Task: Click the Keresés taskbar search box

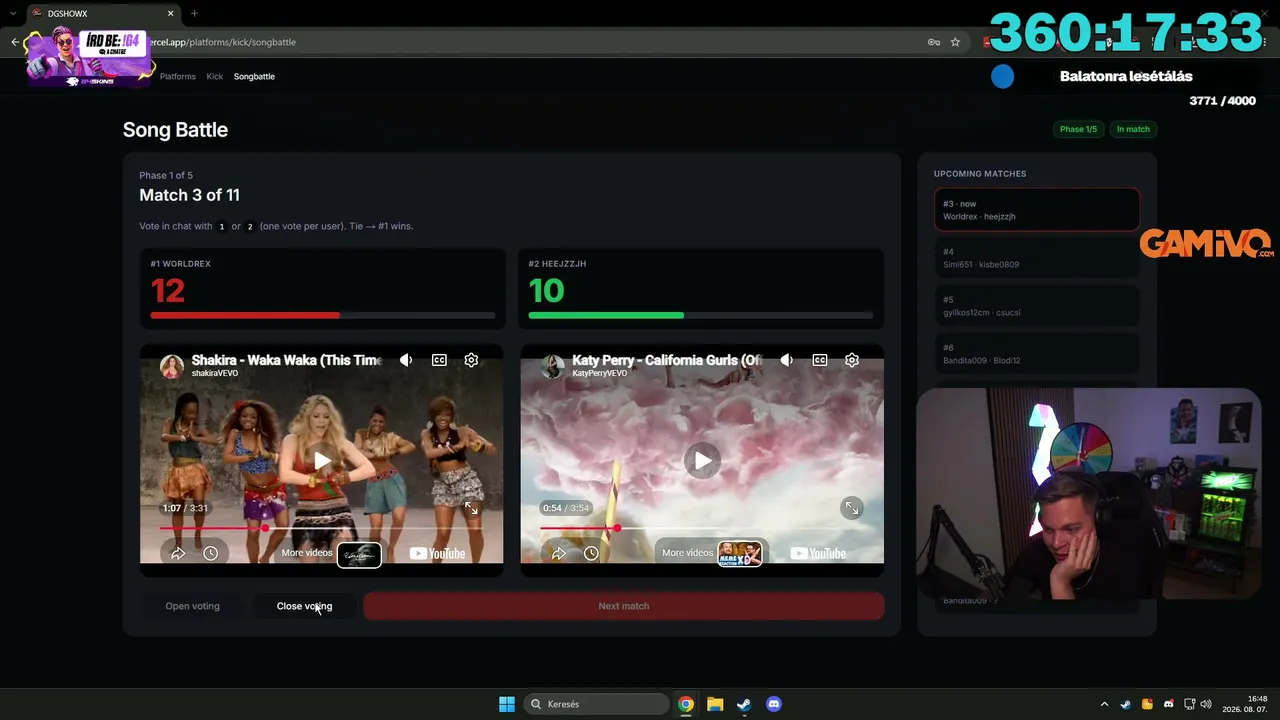Action: pyautogui.click(x=597, y=704)
